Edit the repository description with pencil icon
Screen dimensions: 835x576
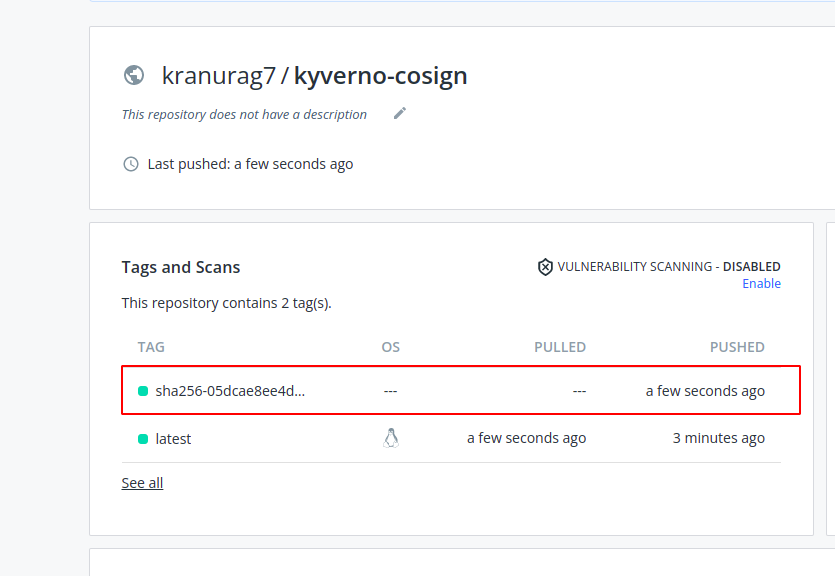[400, 113]
